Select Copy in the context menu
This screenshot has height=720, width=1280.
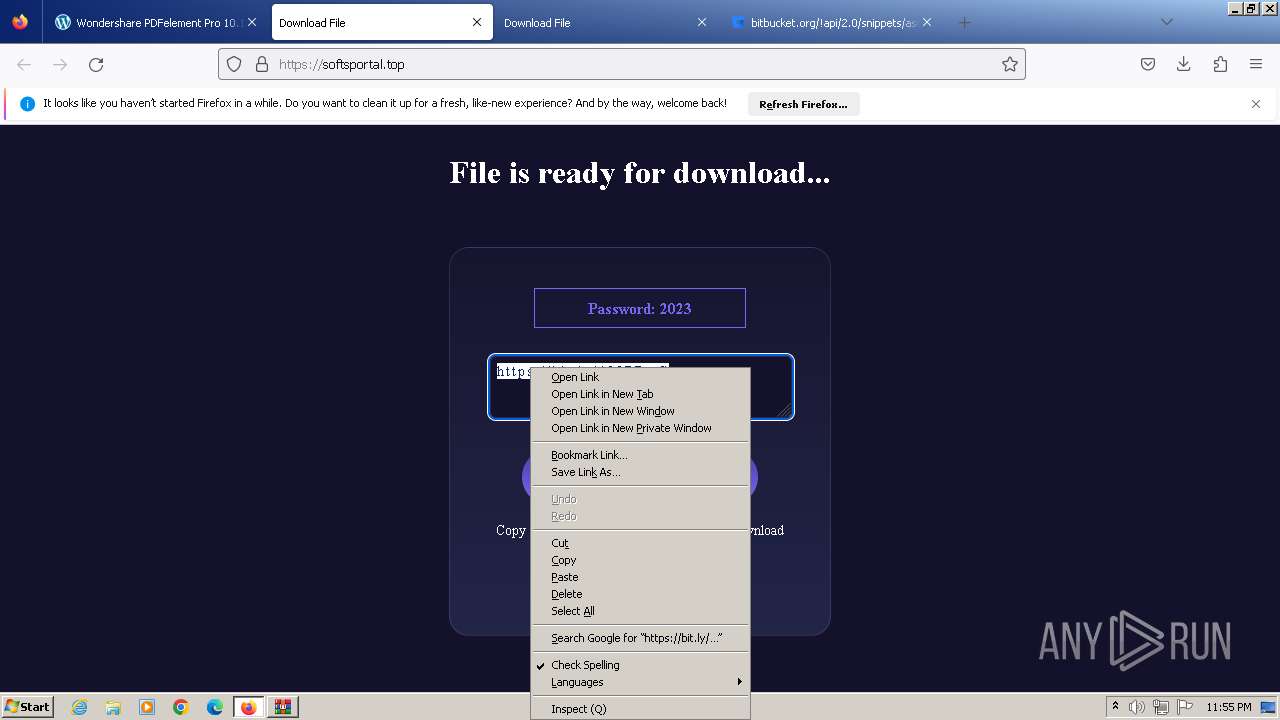[640, 560]
